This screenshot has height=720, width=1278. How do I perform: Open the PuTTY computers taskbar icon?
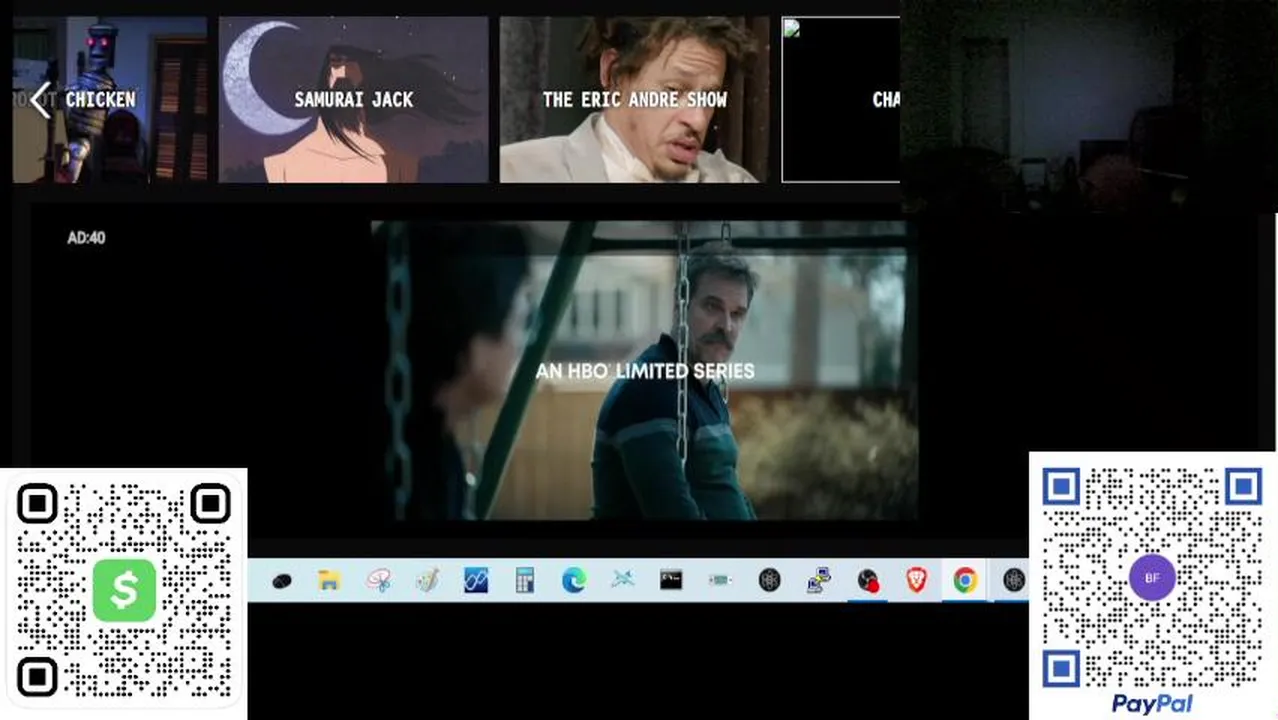click(x=819, y=580)
